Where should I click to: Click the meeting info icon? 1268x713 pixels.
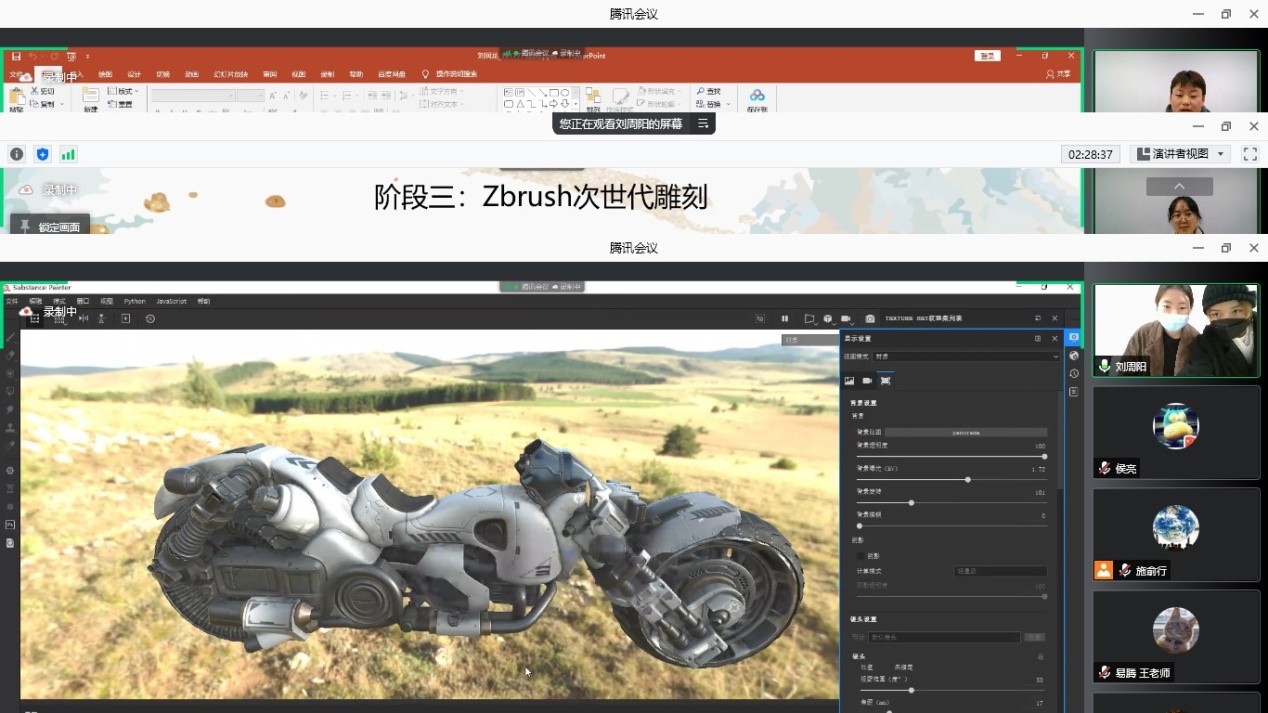16,154
